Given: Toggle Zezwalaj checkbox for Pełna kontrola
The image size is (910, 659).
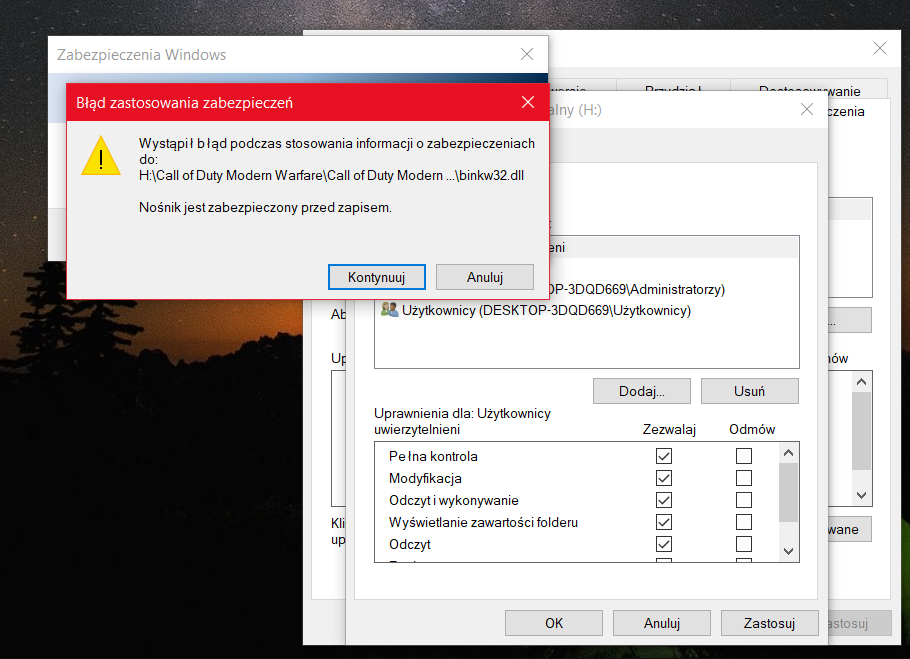Looking at the screenshot, I should point(664,456).
